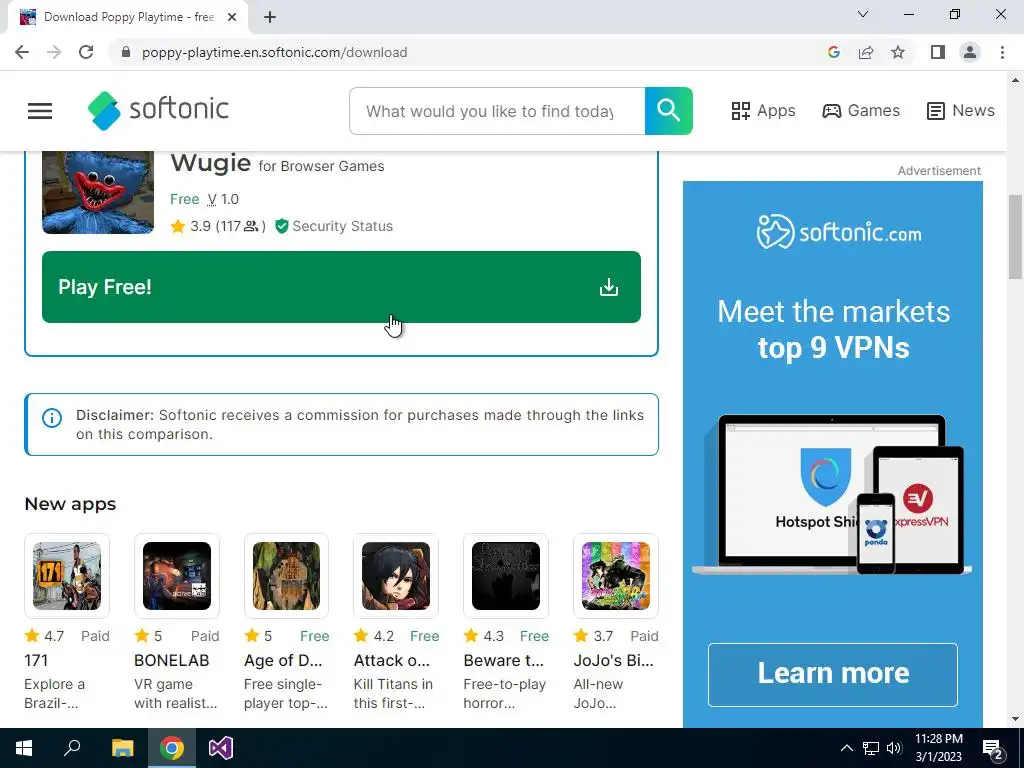Bookmark this page with star icon
This screenshot has height=768, width=1024.
pyautogui.click(x=898, y=52)
